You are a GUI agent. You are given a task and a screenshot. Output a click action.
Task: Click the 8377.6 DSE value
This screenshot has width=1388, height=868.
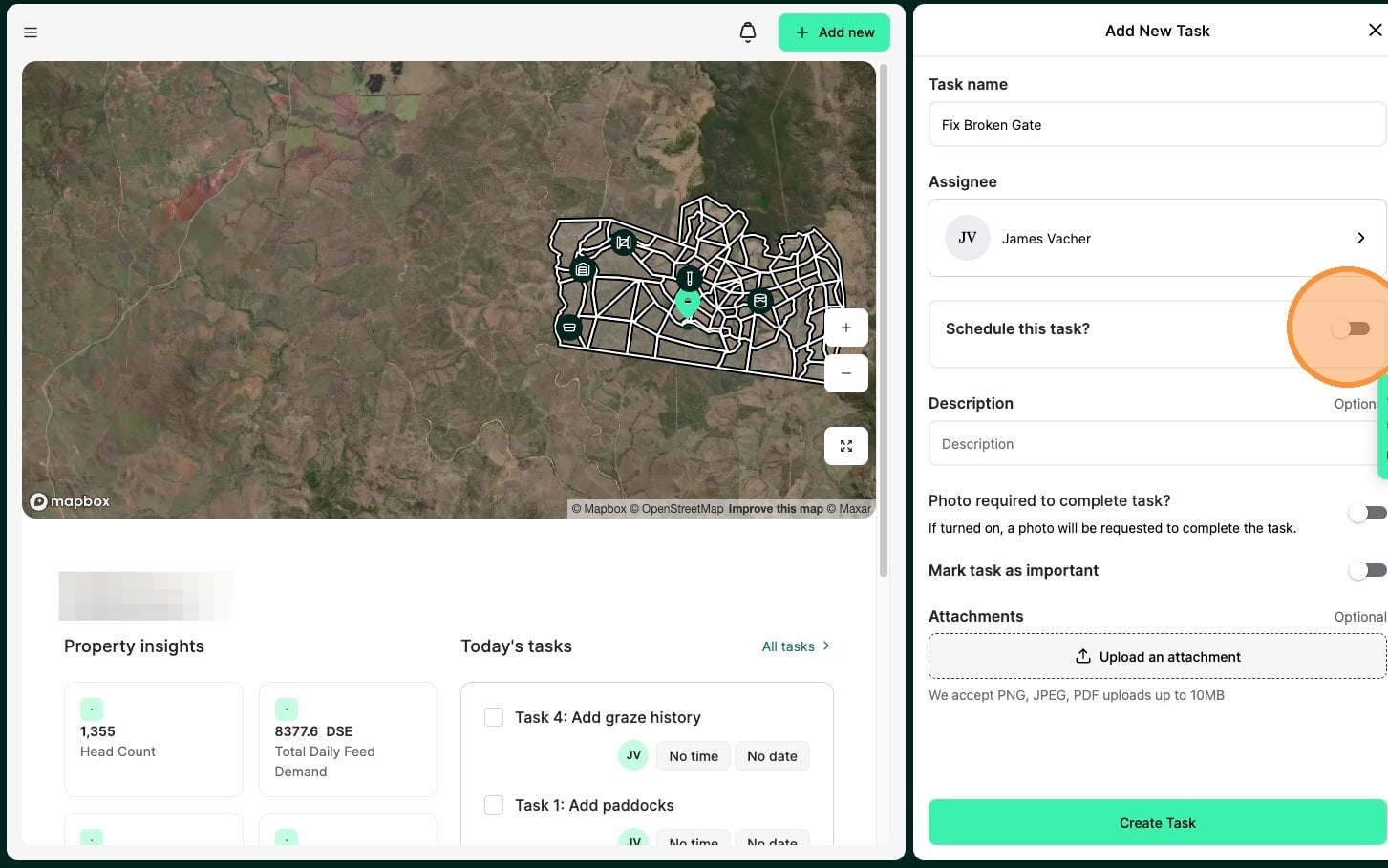coord(313,731)
